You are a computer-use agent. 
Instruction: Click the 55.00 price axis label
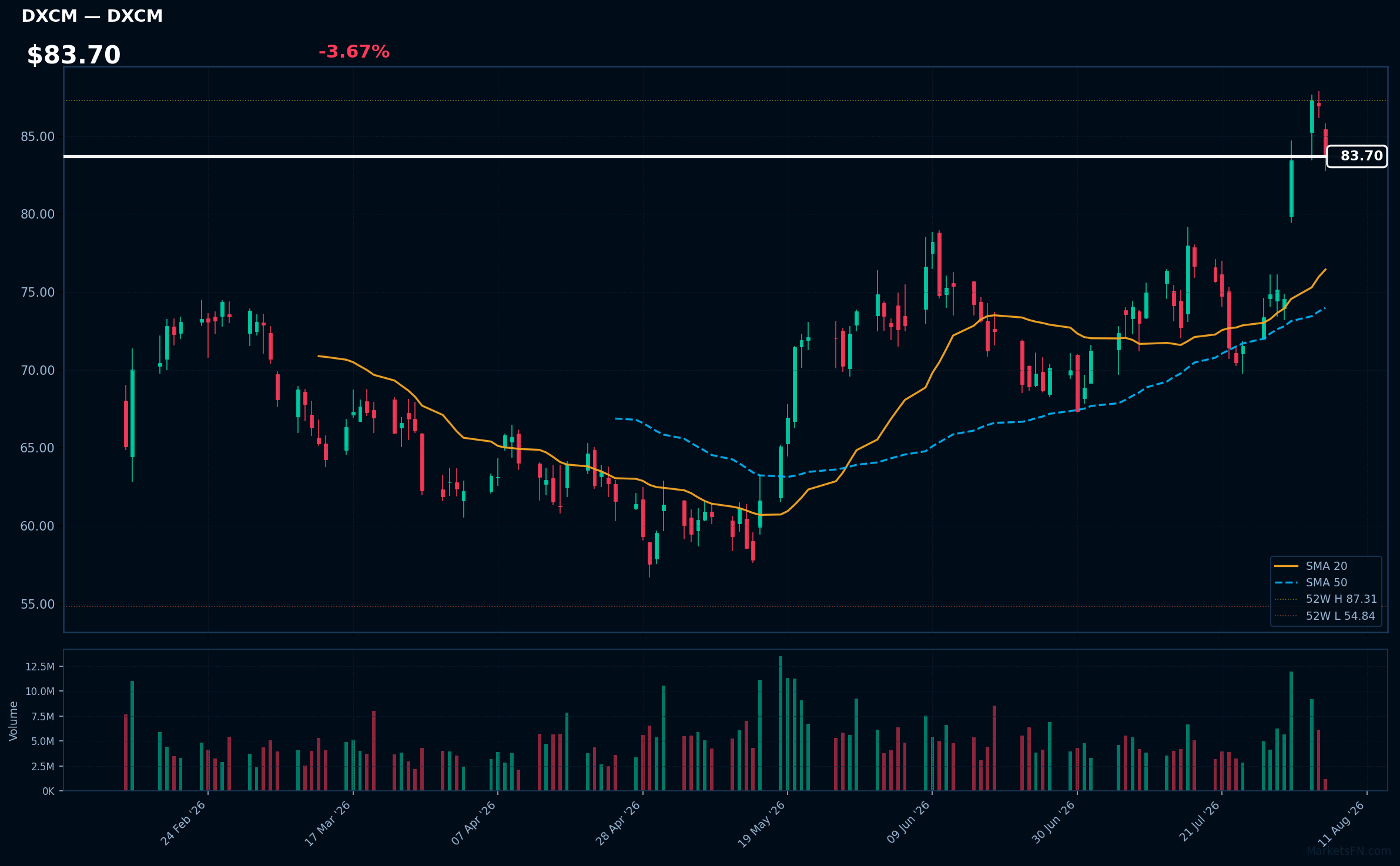pos(38,605)
